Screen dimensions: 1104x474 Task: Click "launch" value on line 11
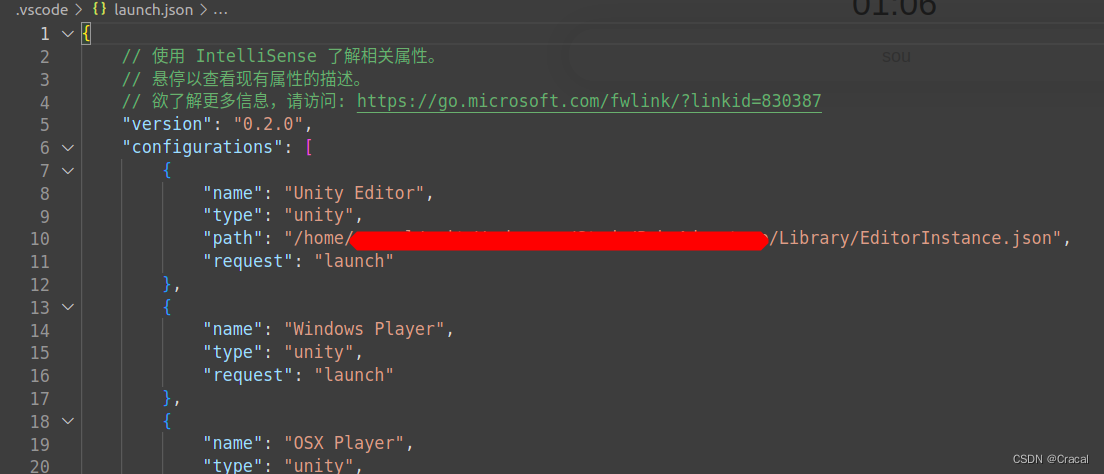tap(353, 261)
